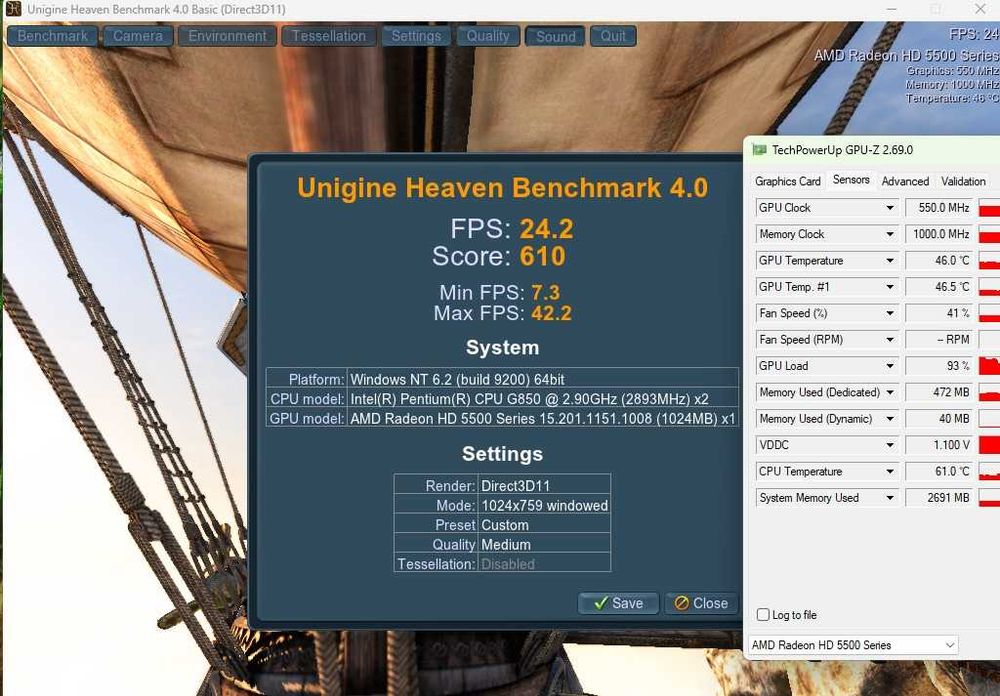Click the 61.0 °C CPU Temperature value
Image resolution: width=1000 pixels, height=696 pixels.
coord(939,471)
